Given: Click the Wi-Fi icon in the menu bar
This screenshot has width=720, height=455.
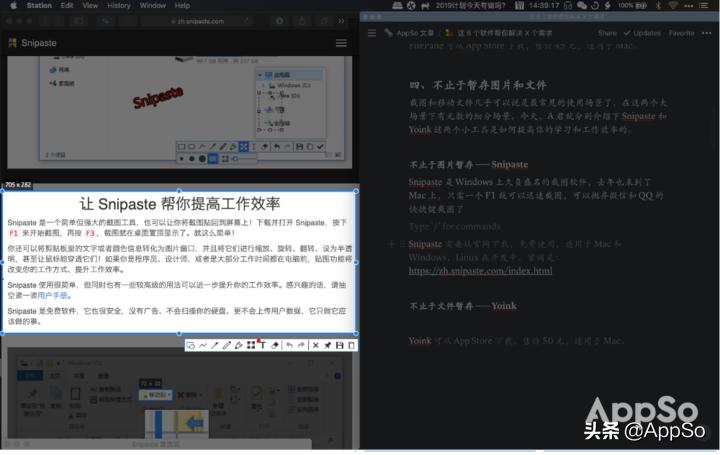Looking at the screenshot, I should point(673,6).
